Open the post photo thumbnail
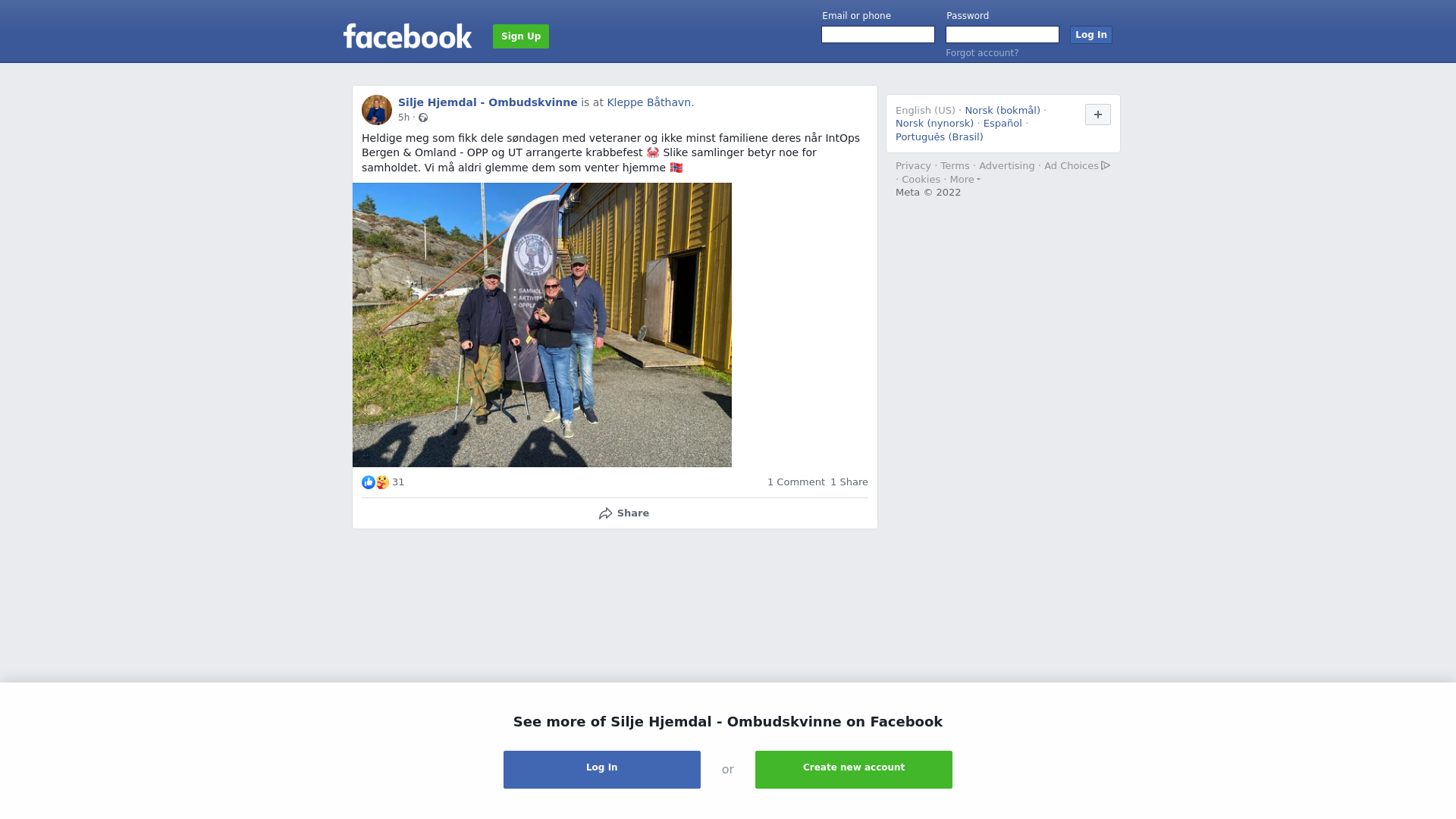This screenshot has width=1456, height=819. (542, 325)
